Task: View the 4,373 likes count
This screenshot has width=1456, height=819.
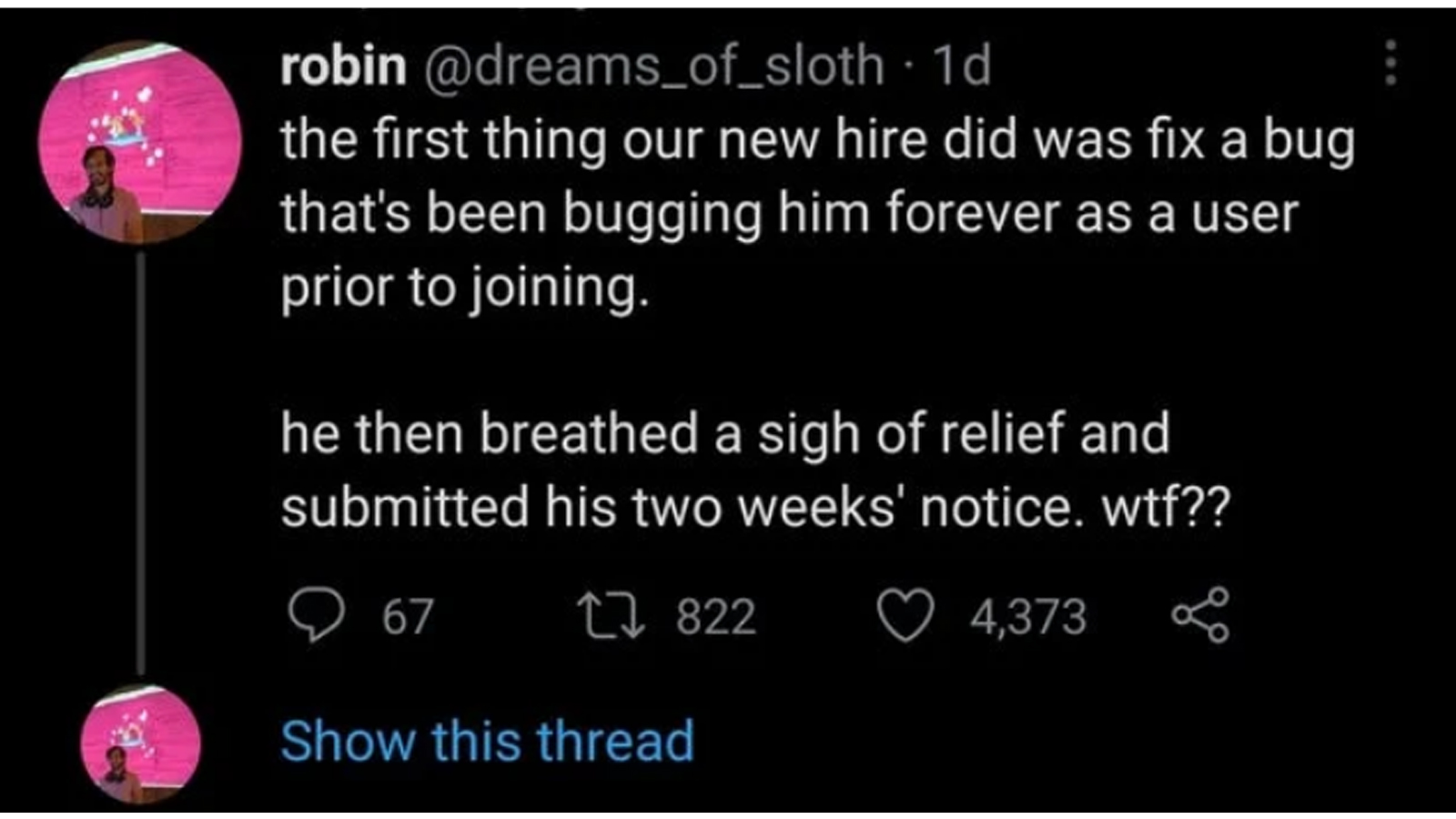Action: (1027, 617)
